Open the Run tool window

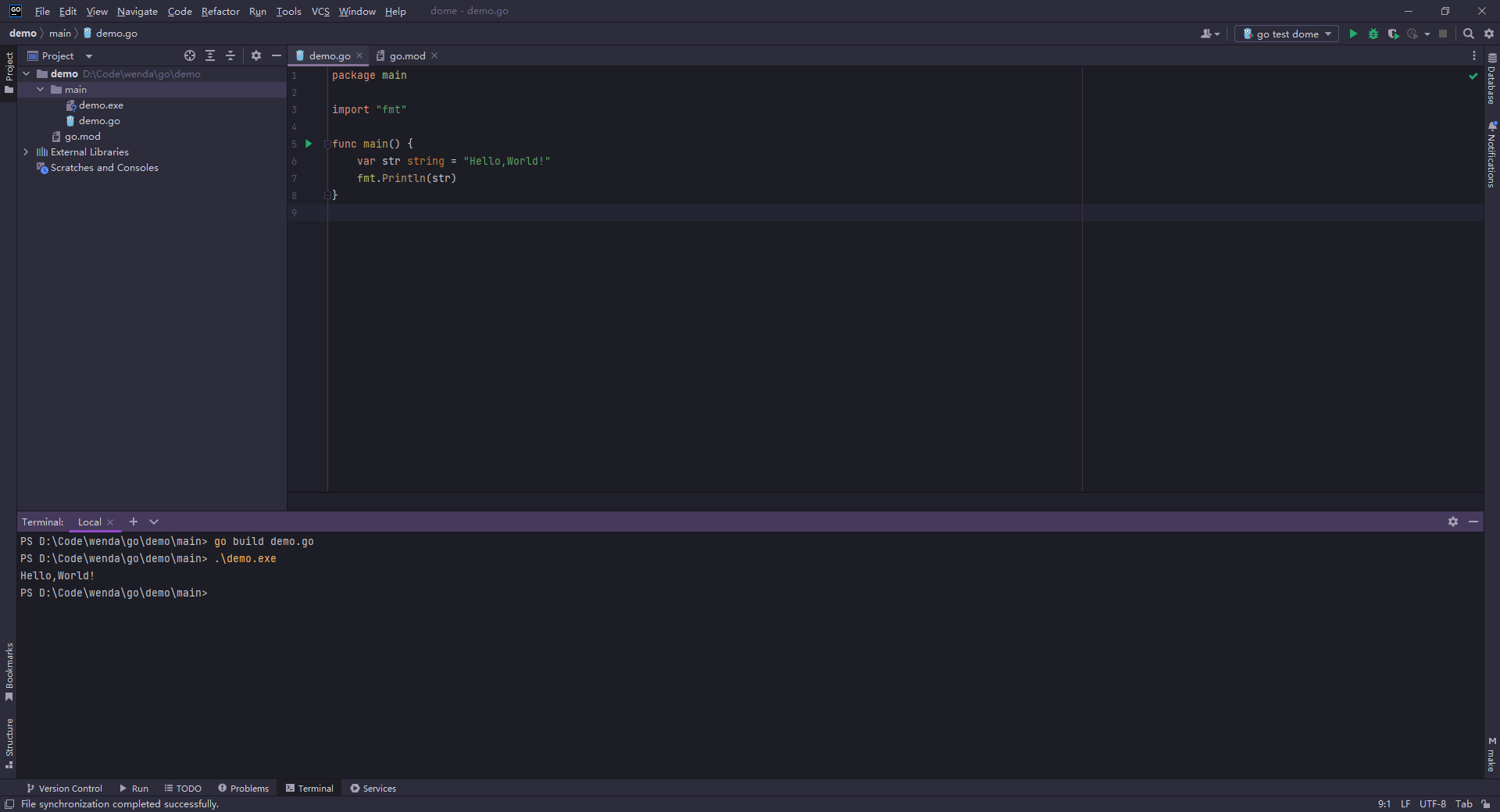[134, 789]
